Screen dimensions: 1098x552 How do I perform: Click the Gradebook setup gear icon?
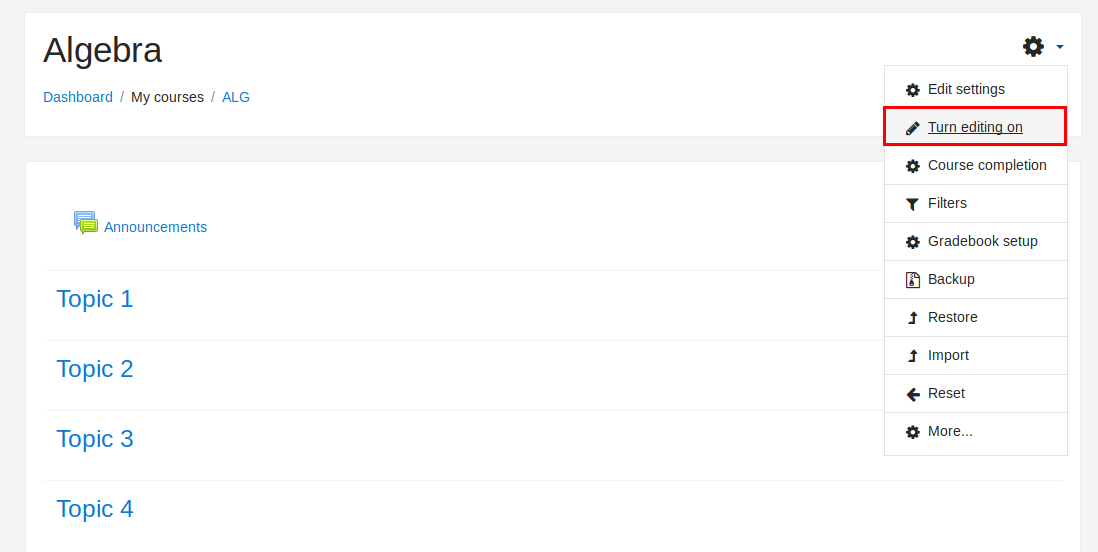[912, 242]
